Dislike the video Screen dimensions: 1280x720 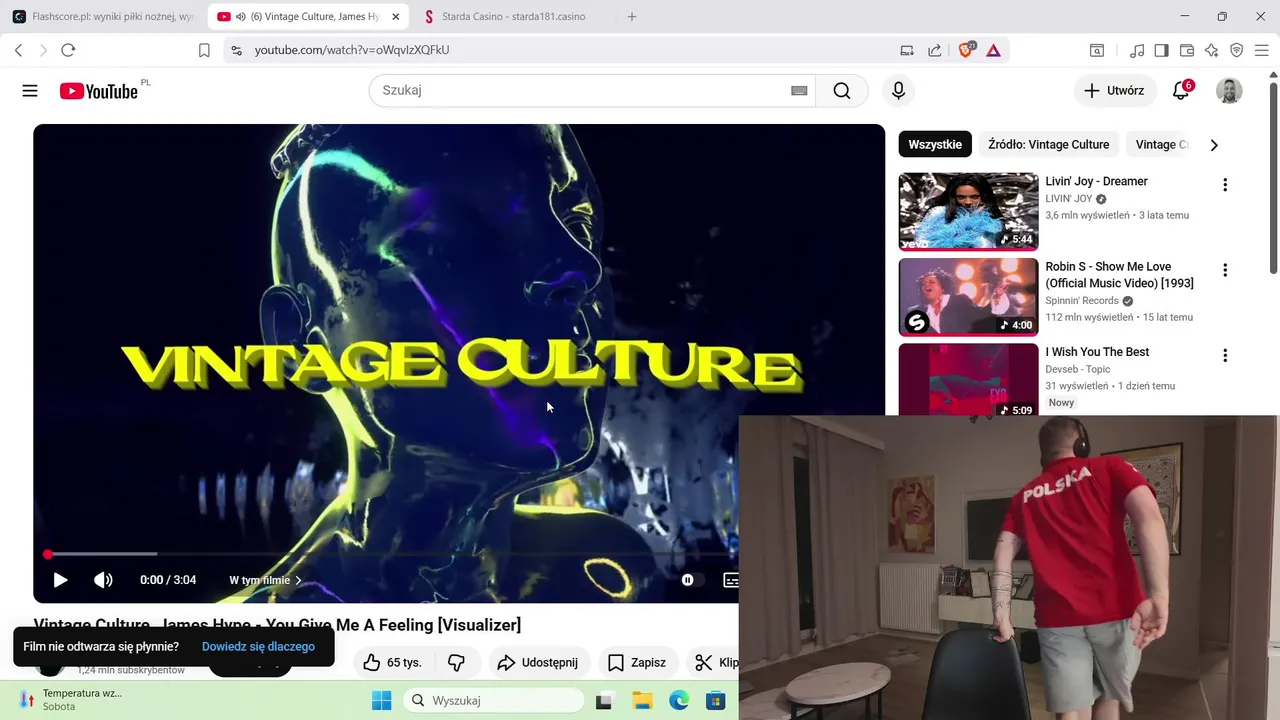click(x=457, y=662)
